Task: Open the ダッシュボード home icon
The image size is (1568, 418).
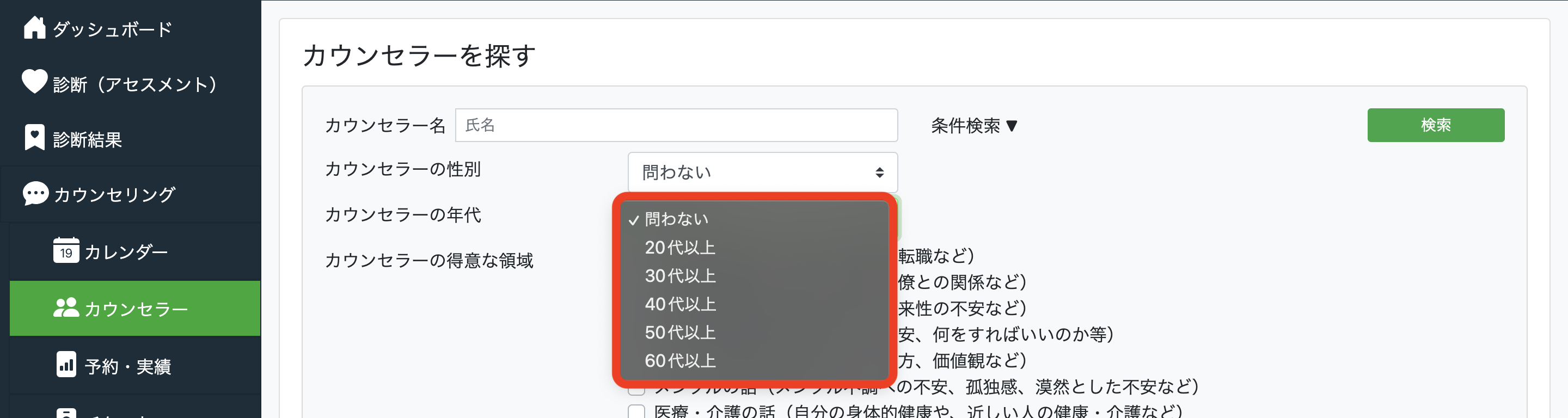Action: coord(35,27)
